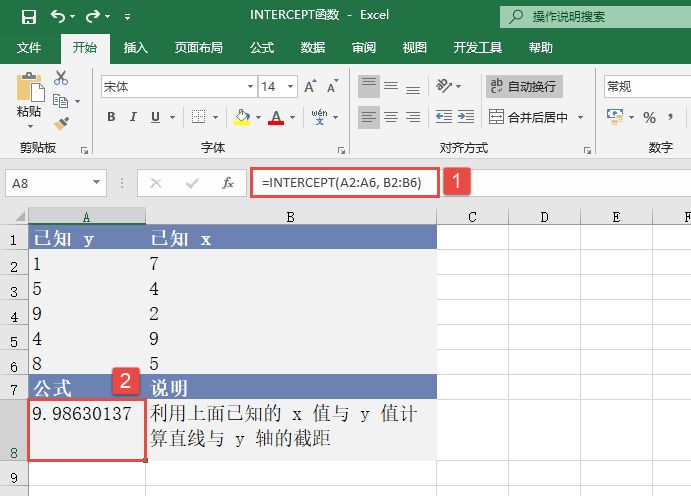Viewport: 691px width, 496px height.
Task: Click the Undo arrow icon
Action: 58,17
